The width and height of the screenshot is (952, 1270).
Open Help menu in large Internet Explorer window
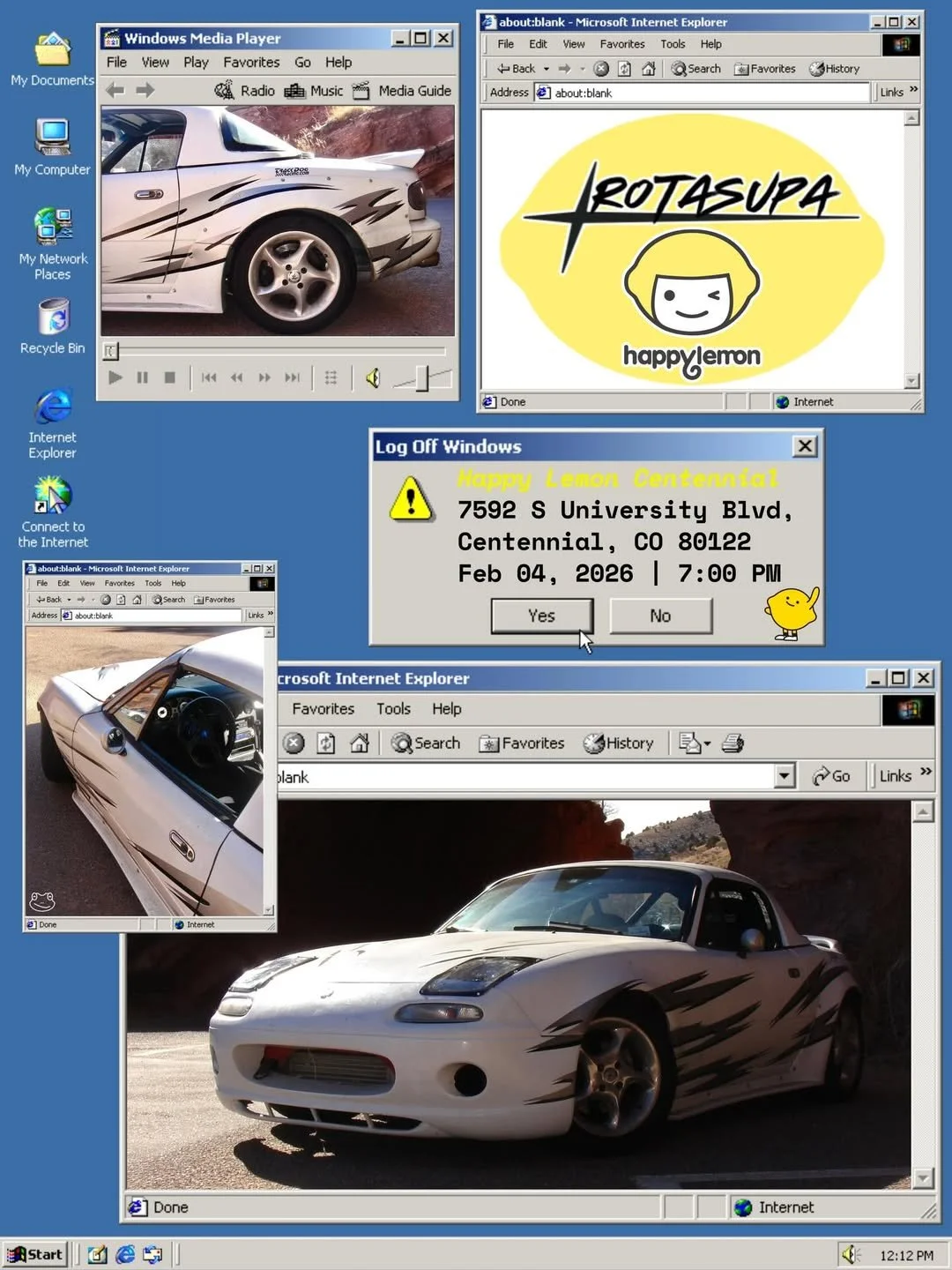tap(447, 709)
